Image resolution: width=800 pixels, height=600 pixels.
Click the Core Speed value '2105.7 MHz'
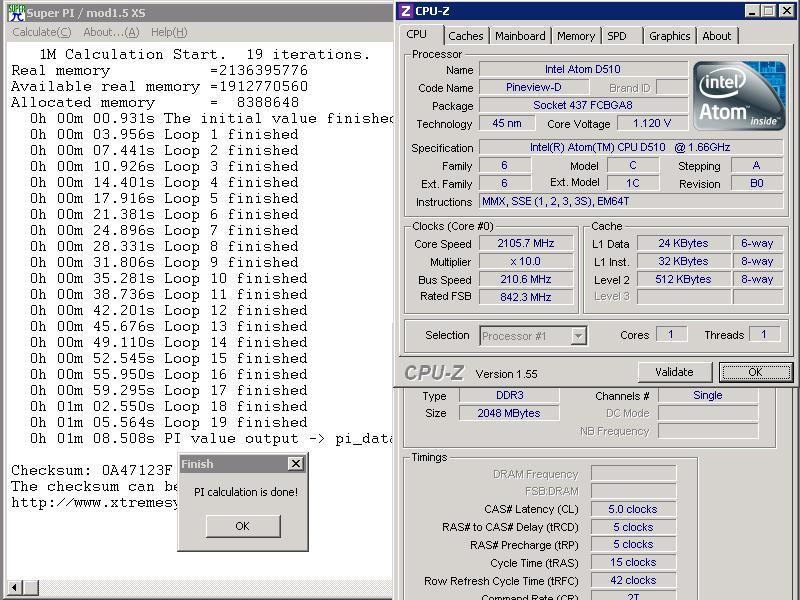click(526, 243)
